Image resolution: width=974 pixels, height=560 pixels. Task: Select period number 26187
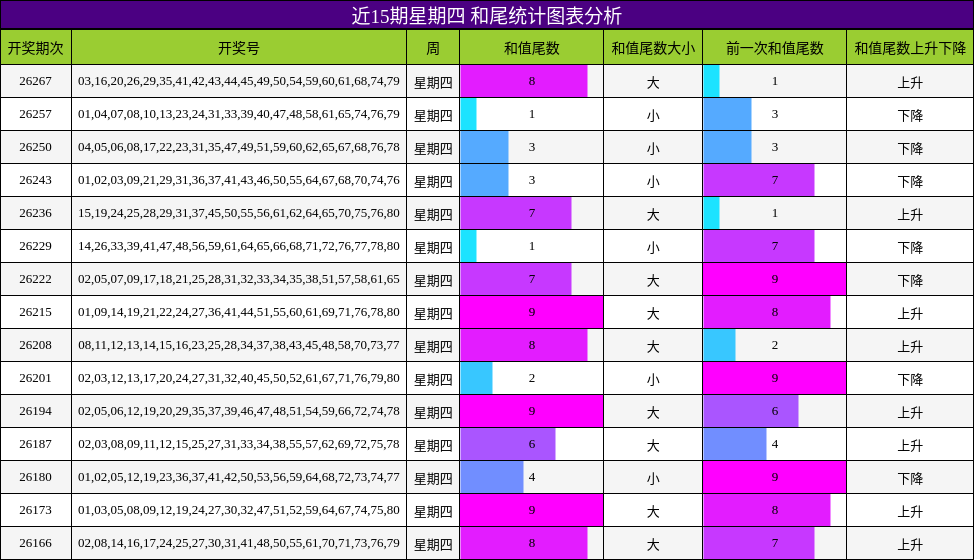(35, 444)
